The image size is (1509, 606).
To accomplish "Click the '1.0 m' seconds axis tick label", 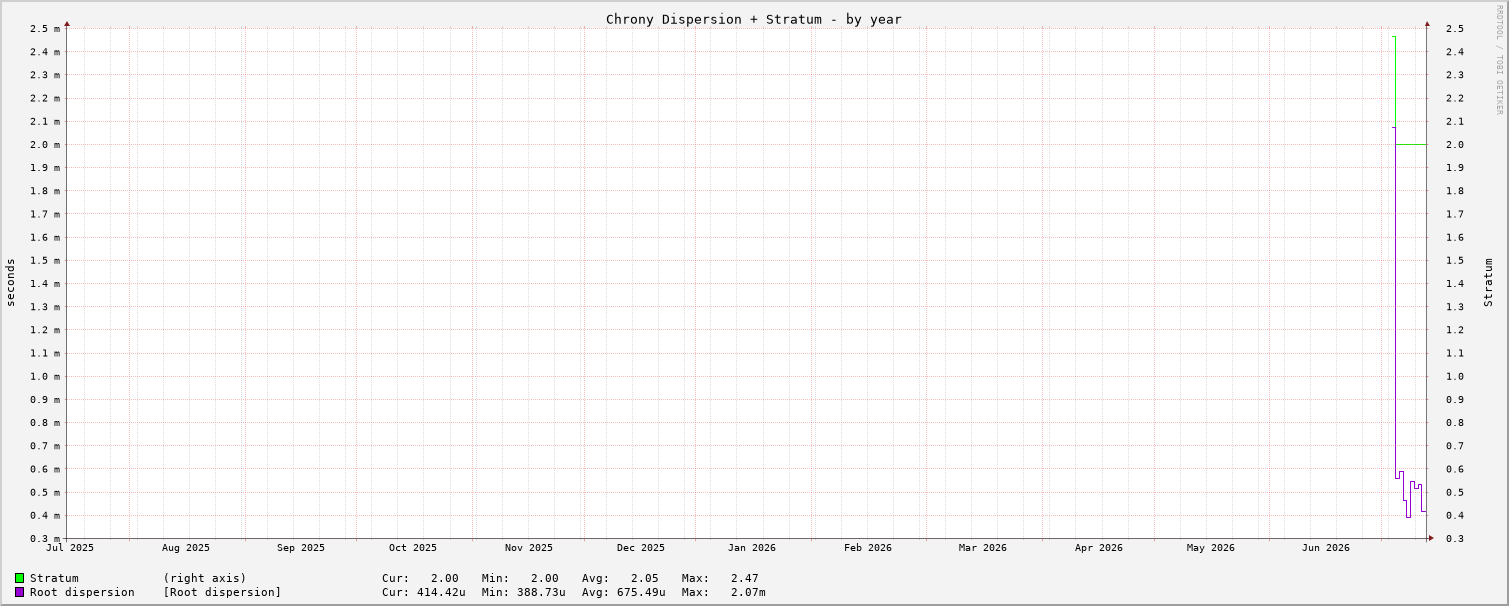I will (x=45, y=376).
